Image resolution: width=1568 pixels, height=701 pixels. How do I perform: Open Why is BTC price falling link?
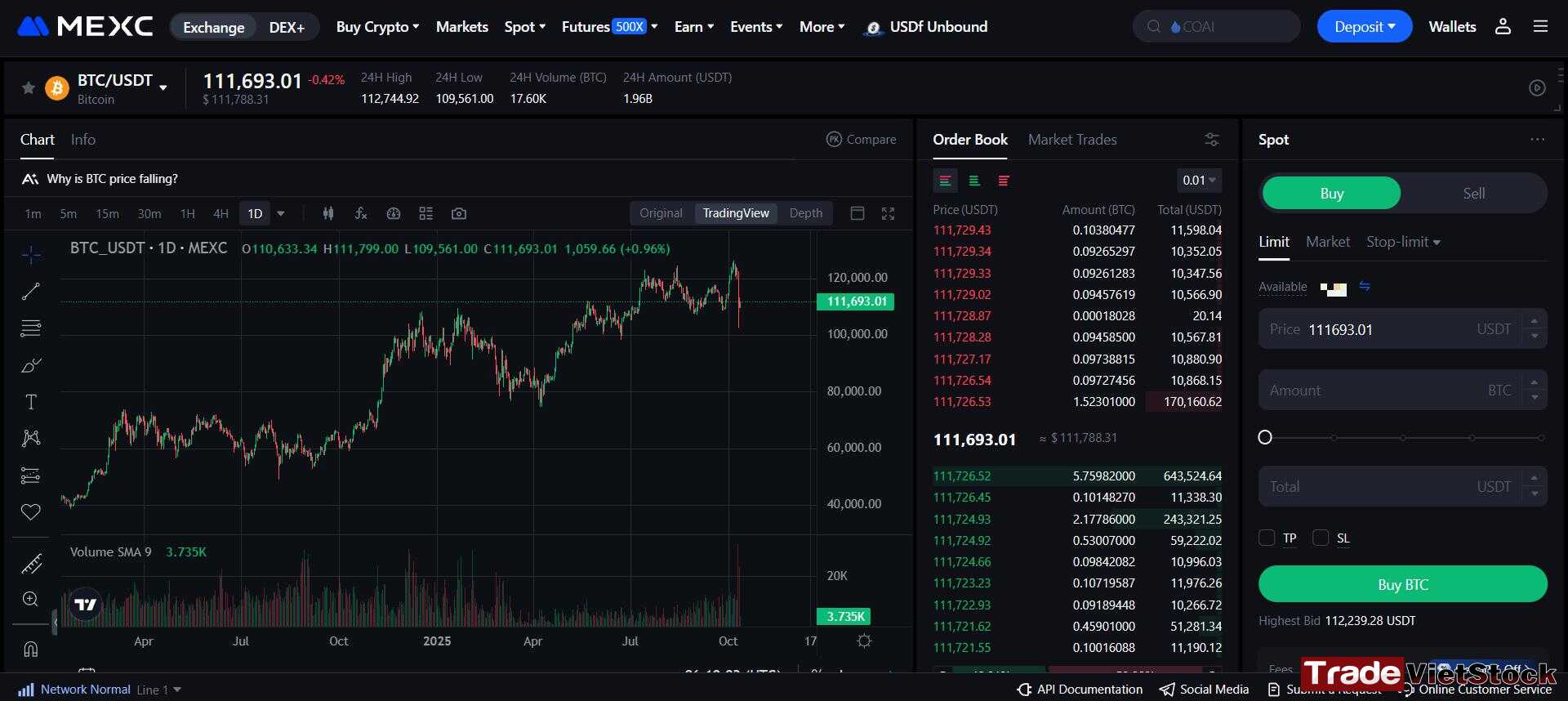pyautogui.click(x=112, y=179)
